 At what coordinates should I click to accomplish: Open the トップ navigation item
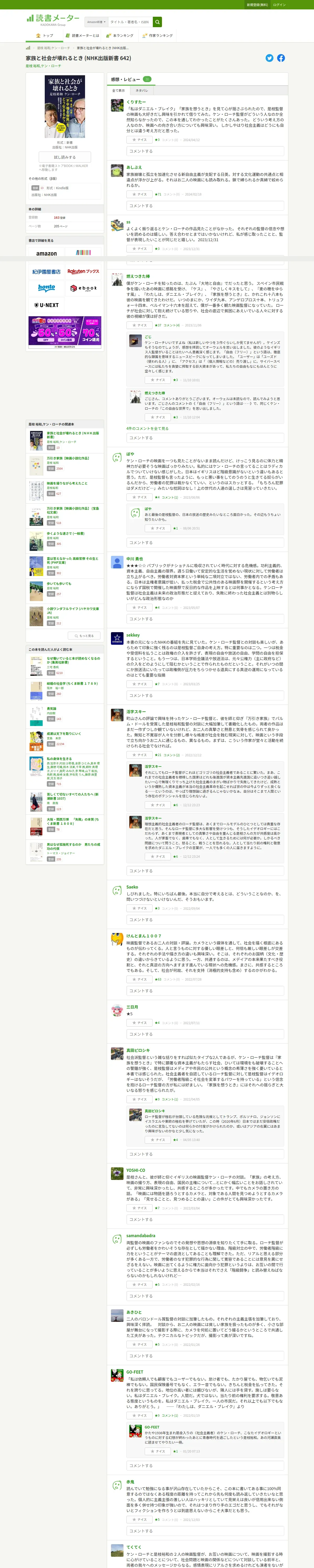pos(44,36)
